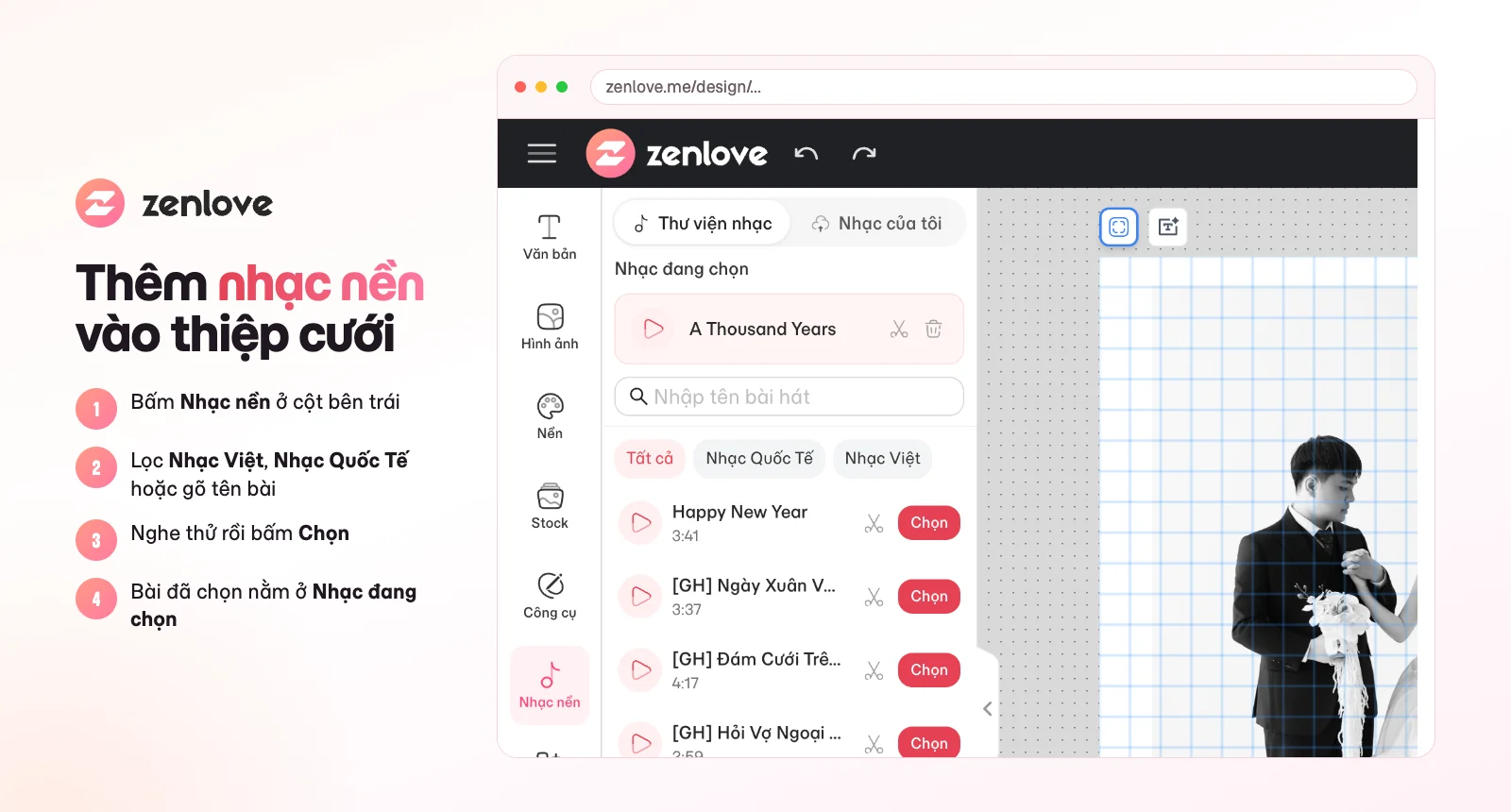Open the hamburger menu

click(541, 154)
